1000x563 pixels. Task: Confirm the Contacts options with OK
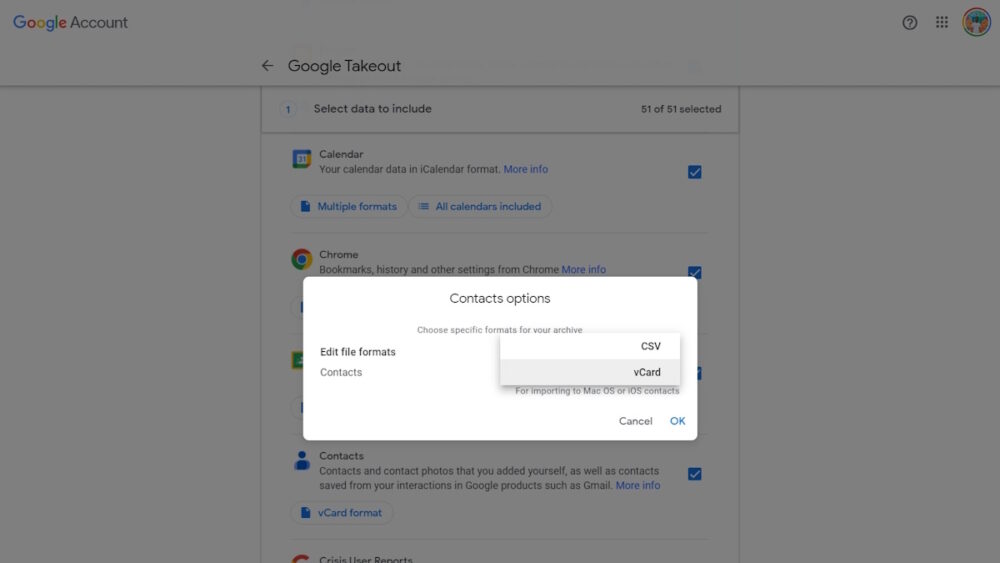click(677, 421)
